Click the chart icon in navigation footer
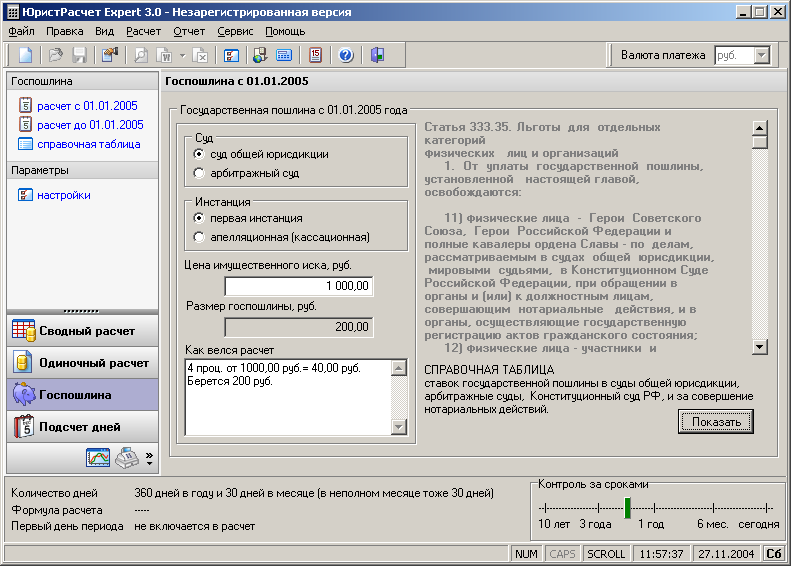 pyautogui.click(x=98, y=458)
